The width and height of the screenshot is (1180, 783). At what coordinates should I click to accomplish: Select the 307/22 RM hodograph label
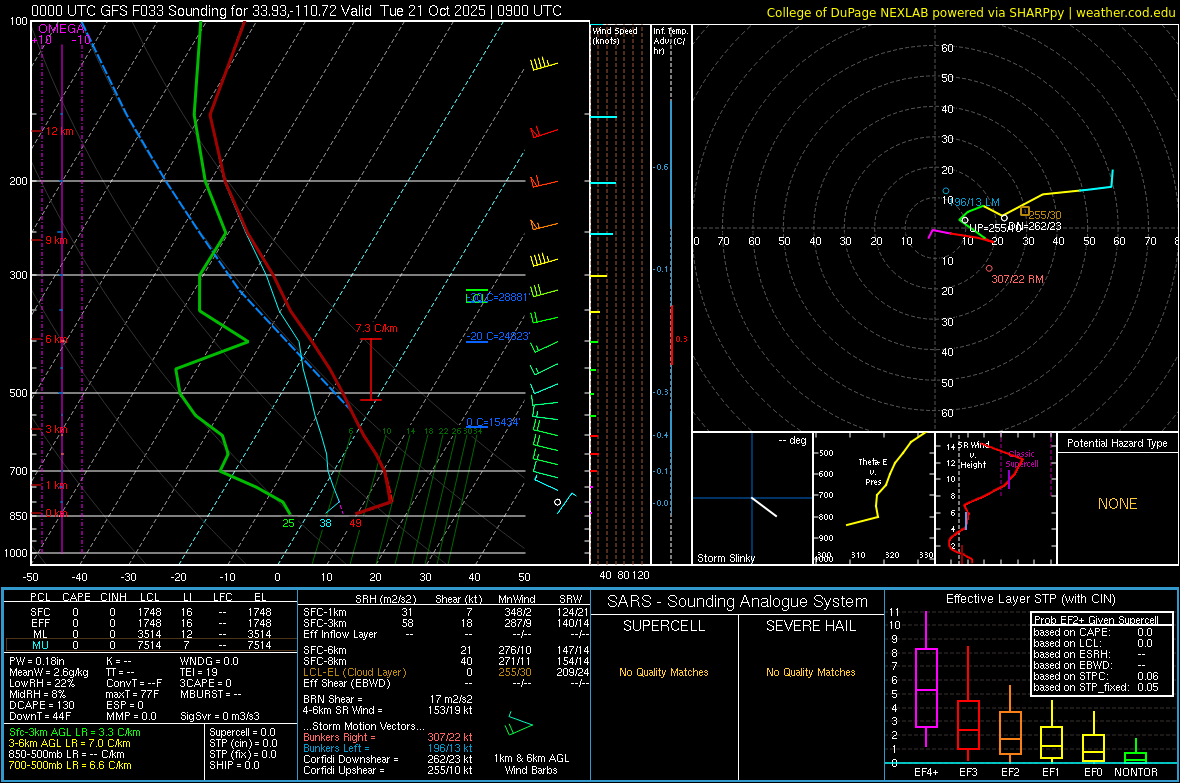click(x=1017, y=279)
